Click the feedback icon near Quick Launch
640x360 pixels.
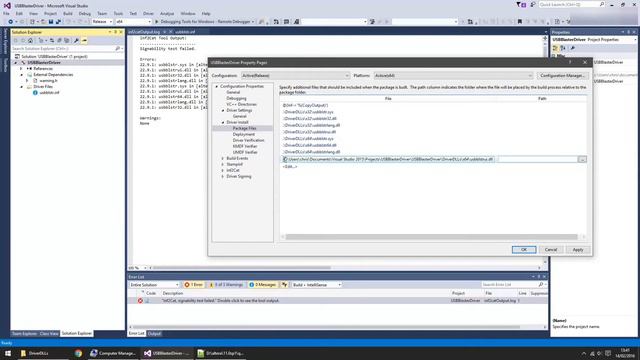click(x=532, y=4)
